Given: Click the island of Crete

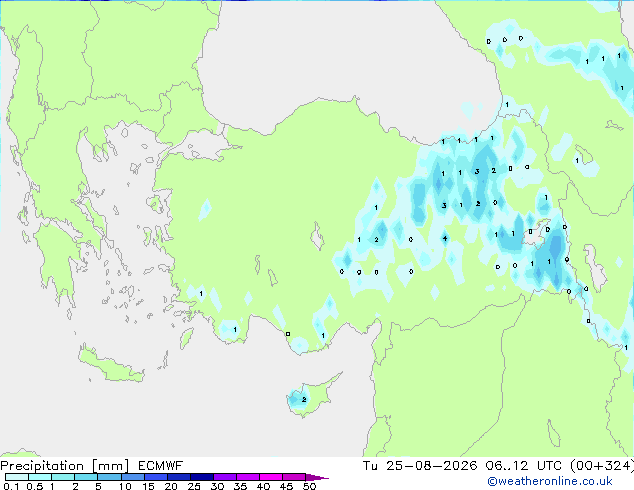Looking at the screenshot, I should pos(111,365).
